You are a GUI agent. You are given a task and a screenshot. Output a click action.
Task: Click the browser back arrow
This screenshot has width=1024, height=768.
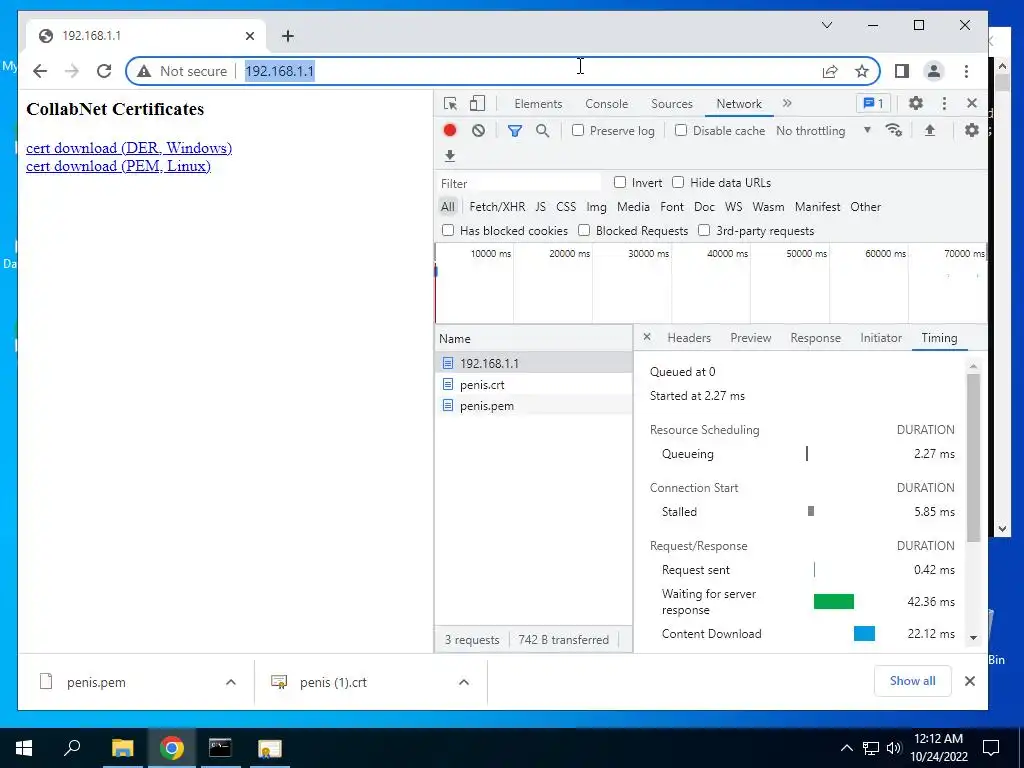(40, 71)
